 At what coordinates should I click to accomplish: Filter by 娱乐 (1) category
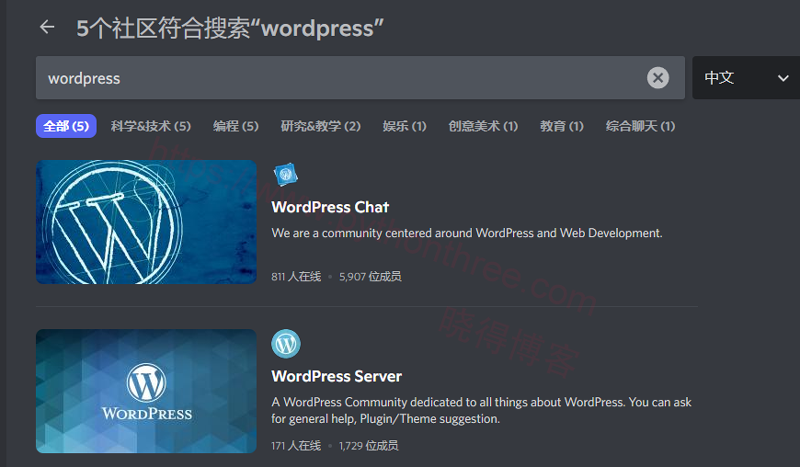(x=405, y=126)
